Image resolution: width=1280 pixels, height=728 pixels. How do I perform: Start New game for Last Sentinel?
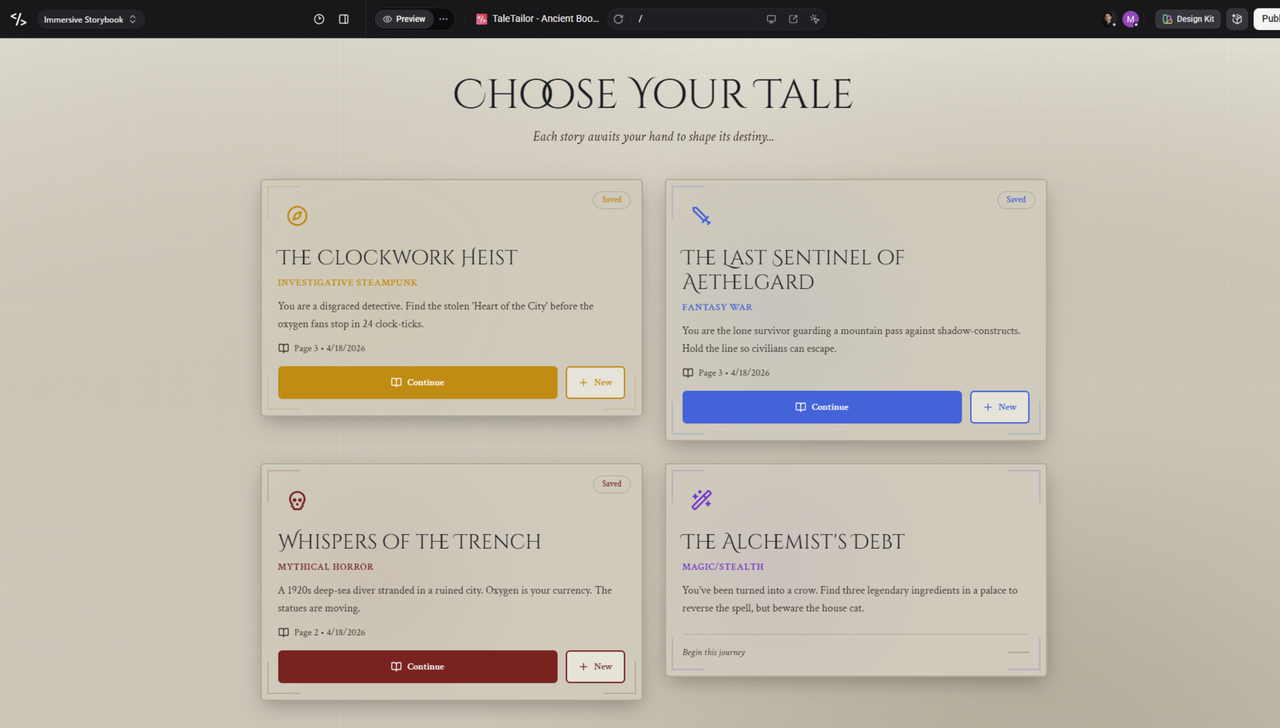[1000, 407]
